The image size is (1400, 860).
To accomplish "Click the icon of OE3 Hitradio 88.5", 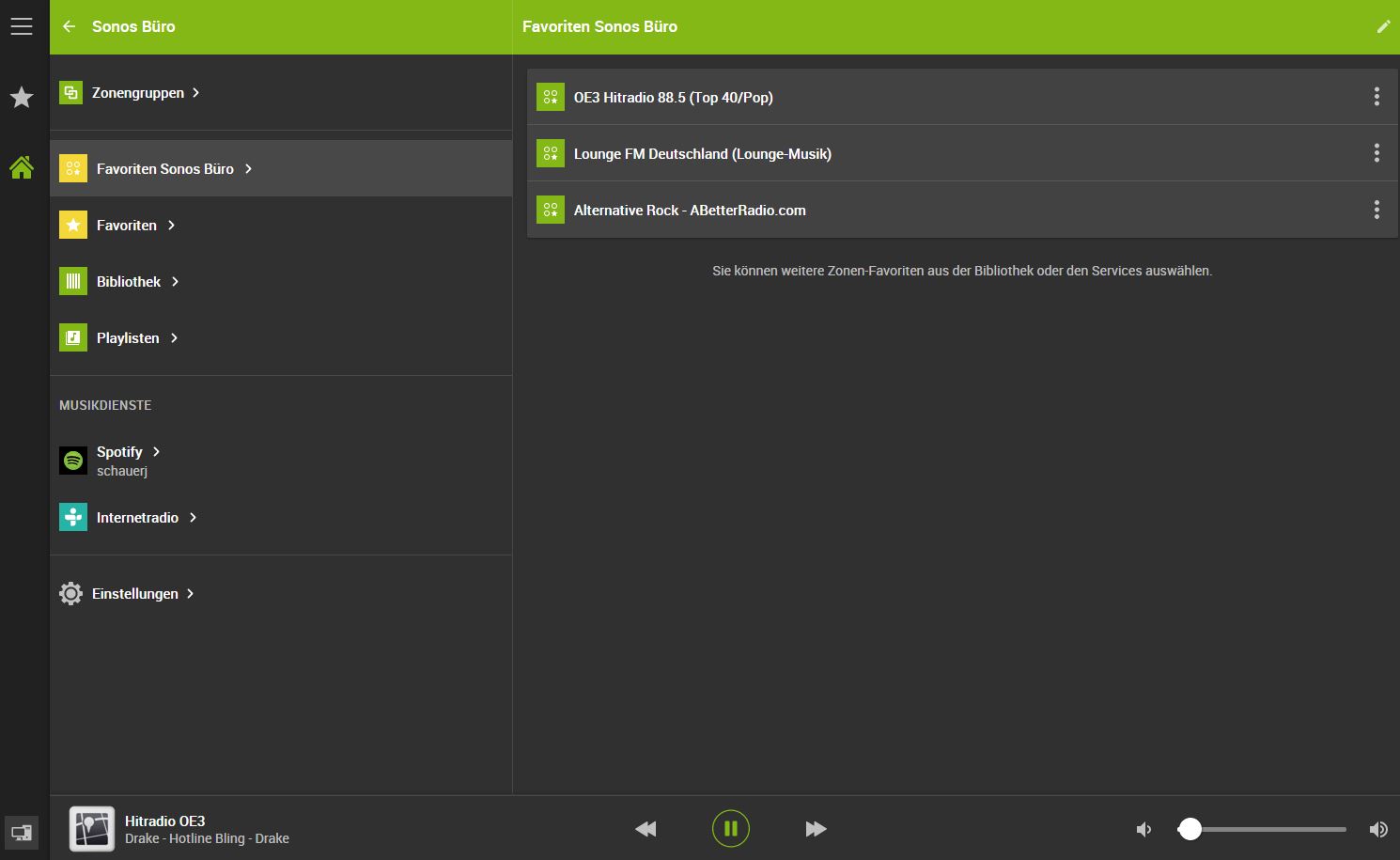I will click(x=551, y=97).
